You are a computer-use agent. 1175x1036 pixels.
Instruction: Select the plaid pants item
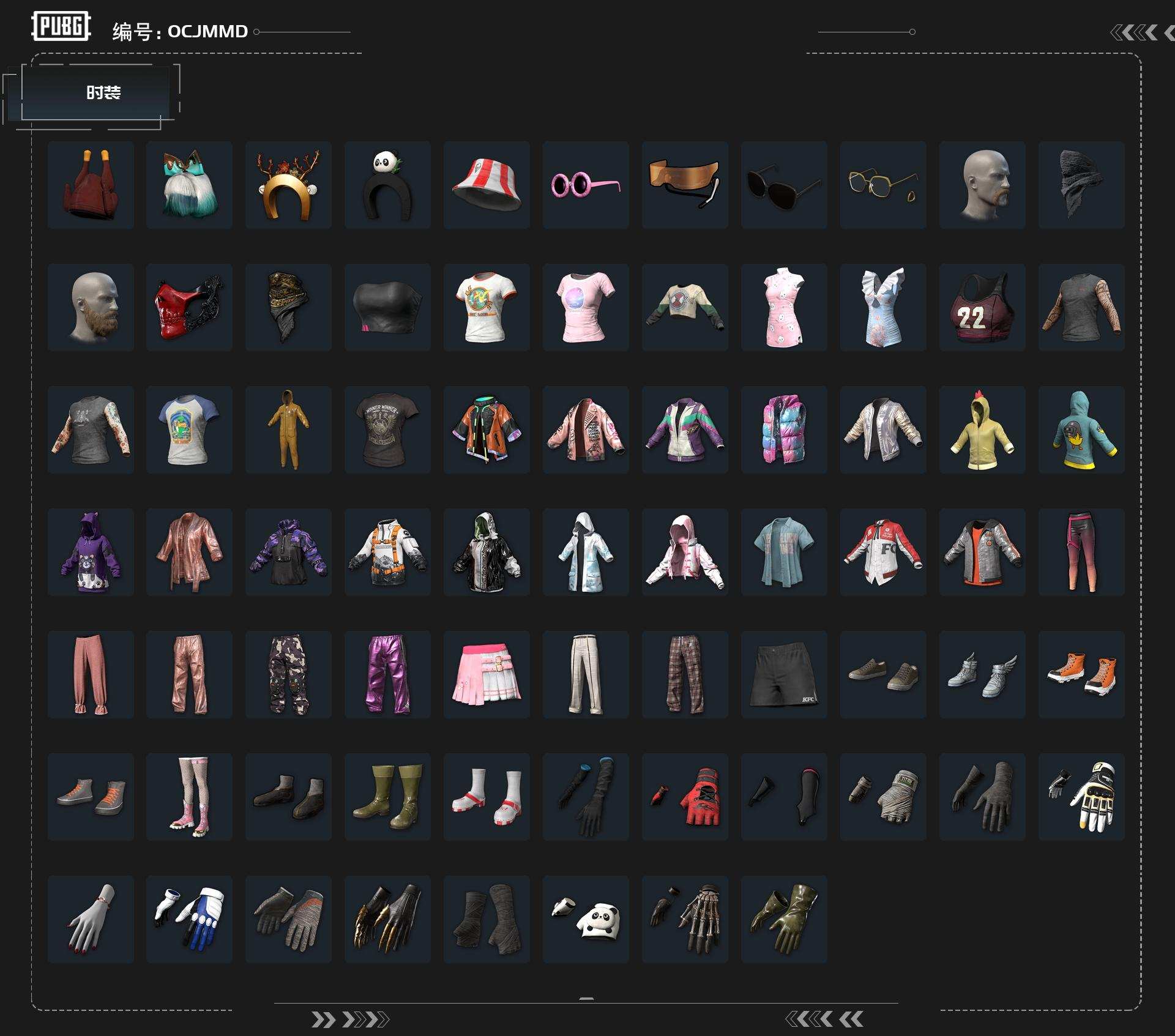point(685,674)
